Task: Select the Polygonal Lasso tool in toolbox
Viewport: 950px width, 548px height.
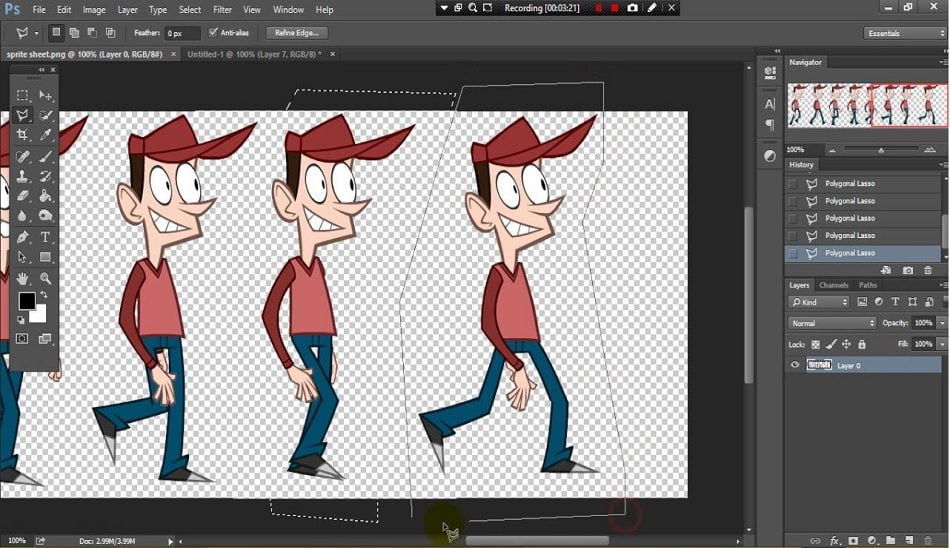Action: pyautogui.click(x=22, y=115)
